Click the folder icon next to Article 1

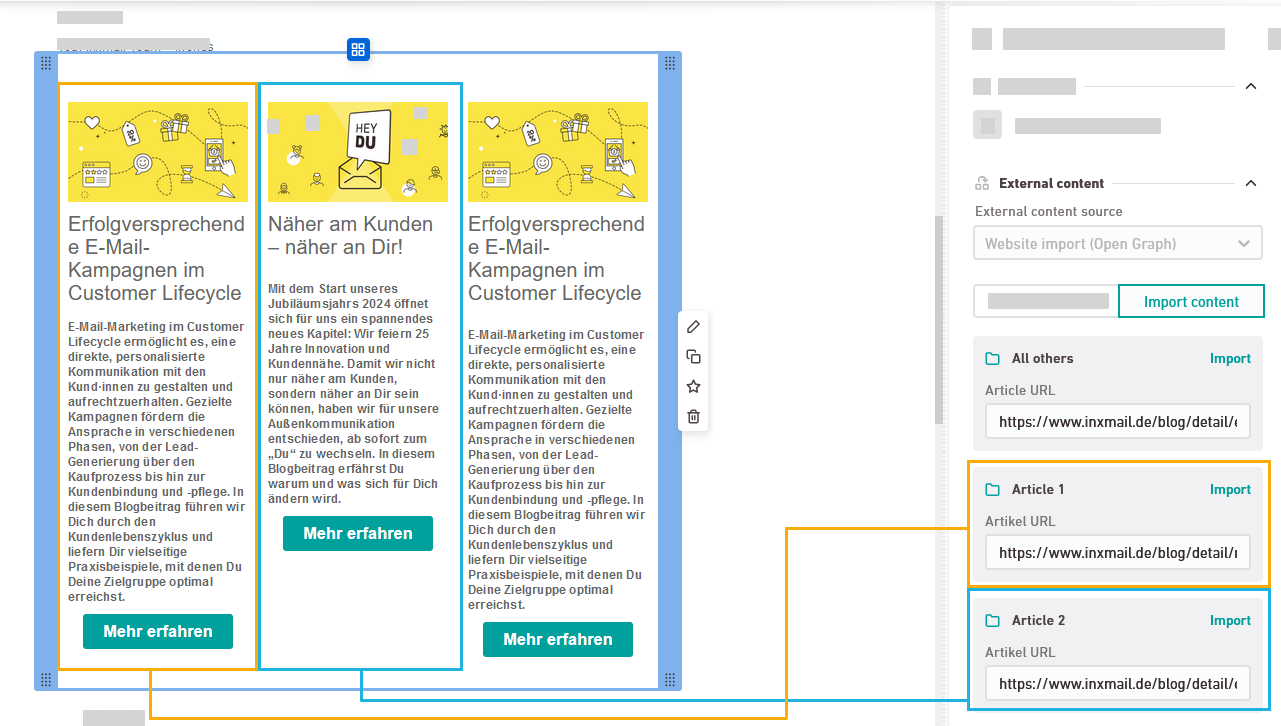coord(992,490)
